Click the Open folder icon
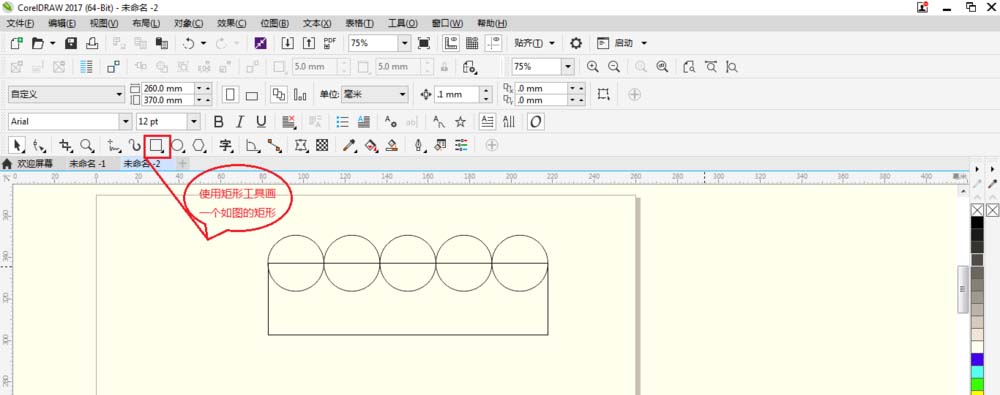 tap(38, 43)
